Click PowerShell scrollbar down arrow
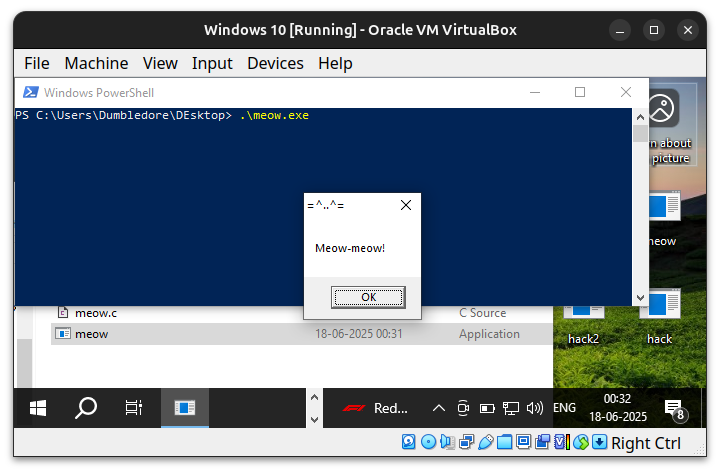The width and height of the screenshot is (720, 473). point(640,298)
